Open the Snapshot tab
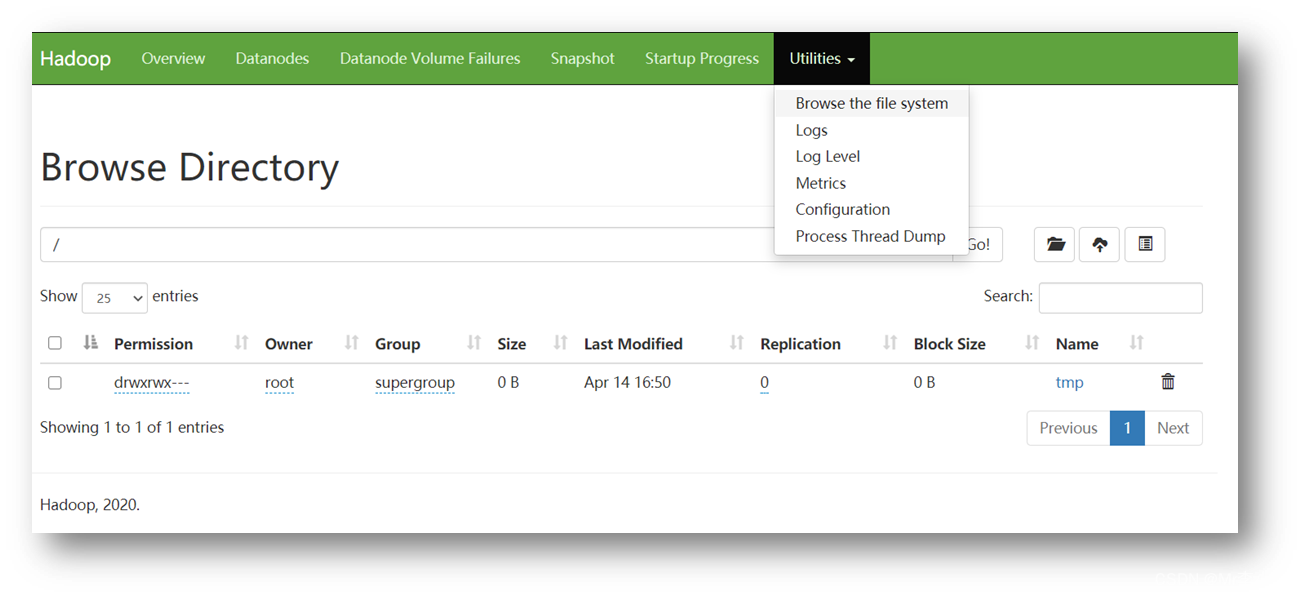 point(582,59)
